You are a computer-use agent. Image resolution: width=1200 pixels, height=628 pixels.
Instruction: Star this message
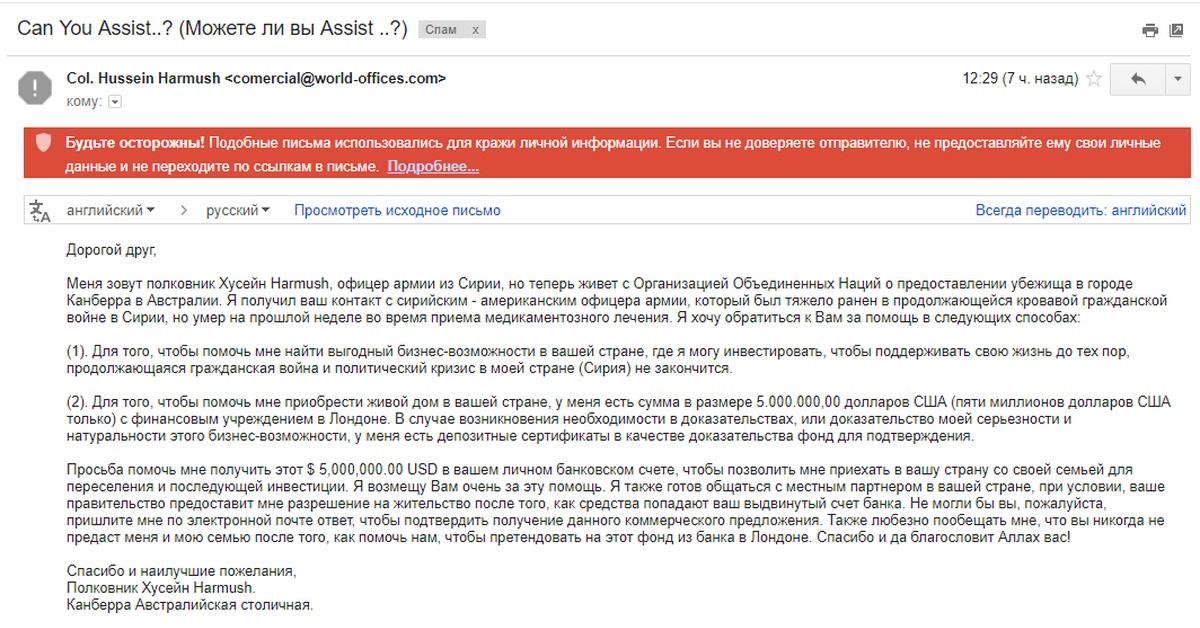1094,78
